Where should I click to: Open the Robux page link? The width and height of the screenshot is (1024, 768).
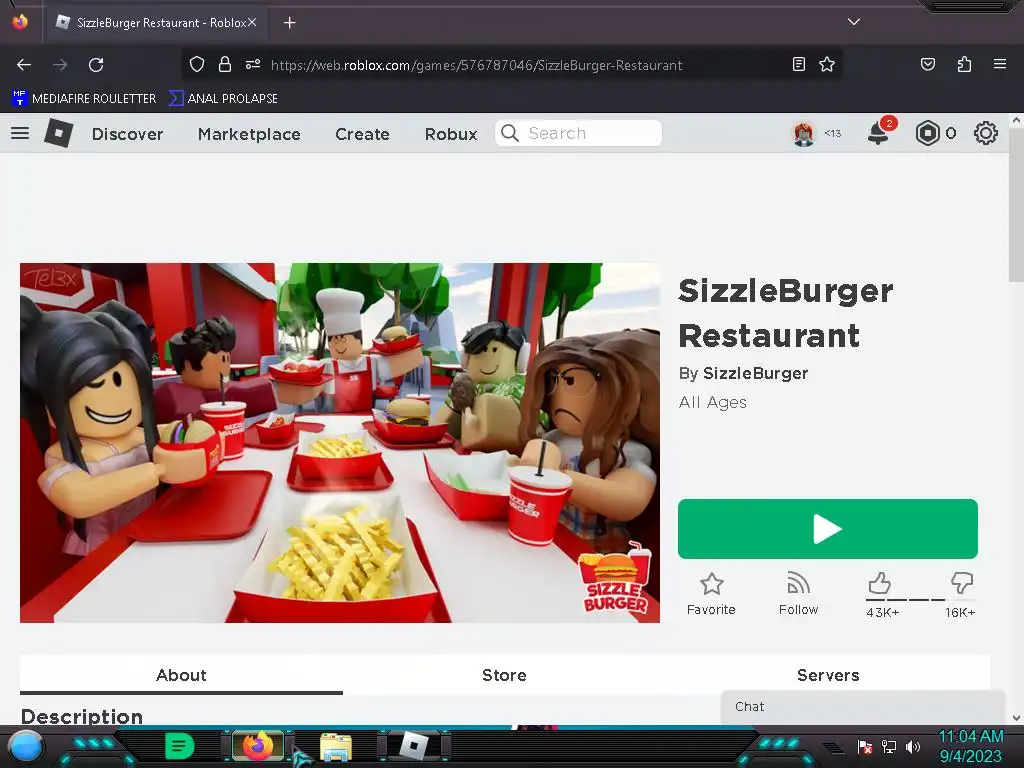[x=451, y=134]
